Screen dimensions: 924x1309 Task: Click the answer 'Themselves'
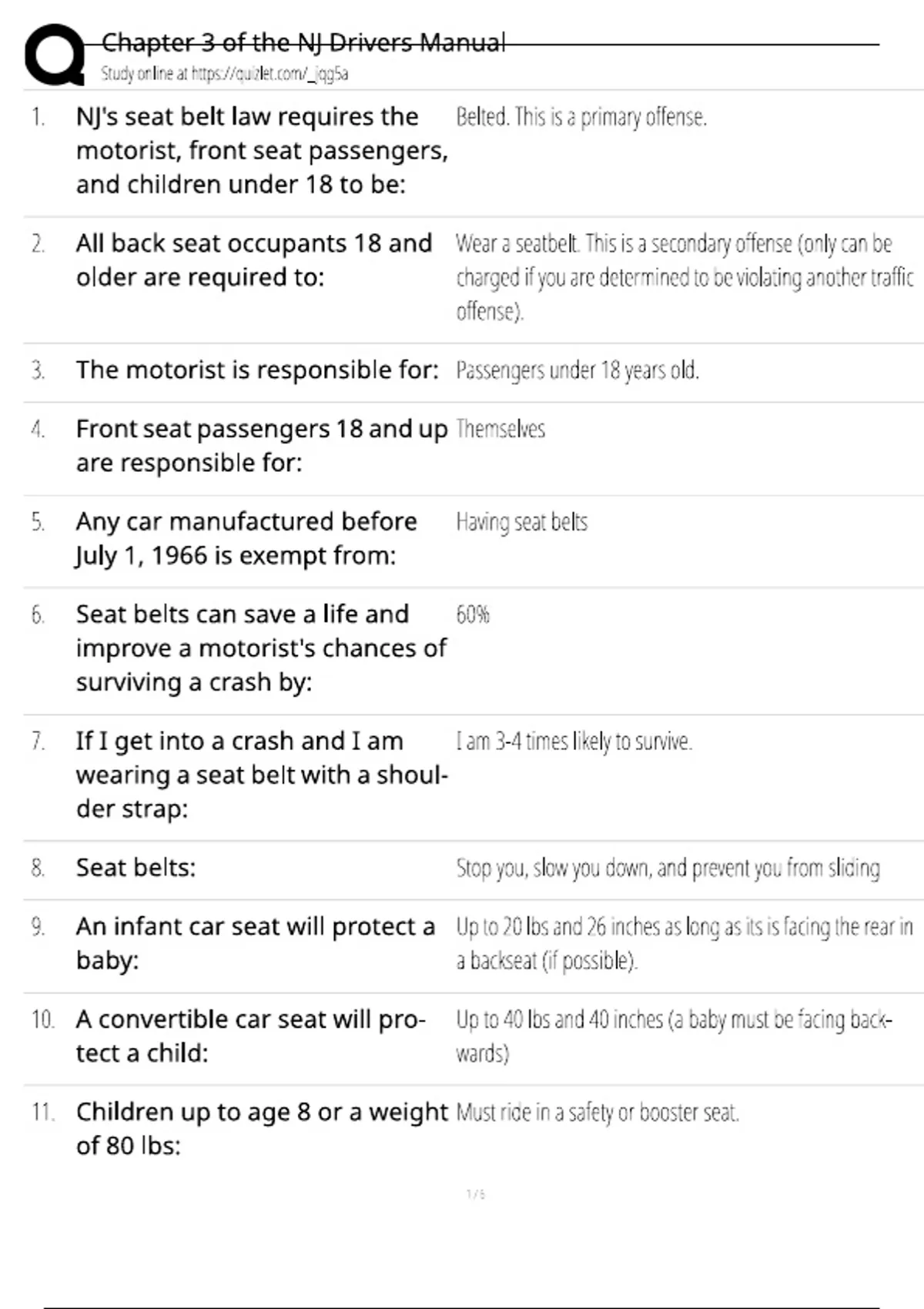(x=500, y=429)
